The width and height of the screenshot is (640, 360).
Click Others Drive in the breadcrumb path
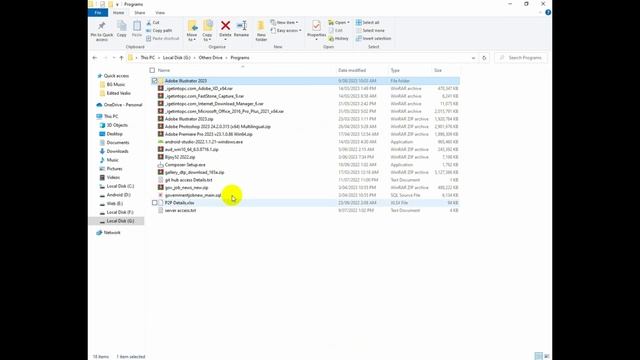pos(211,58)
